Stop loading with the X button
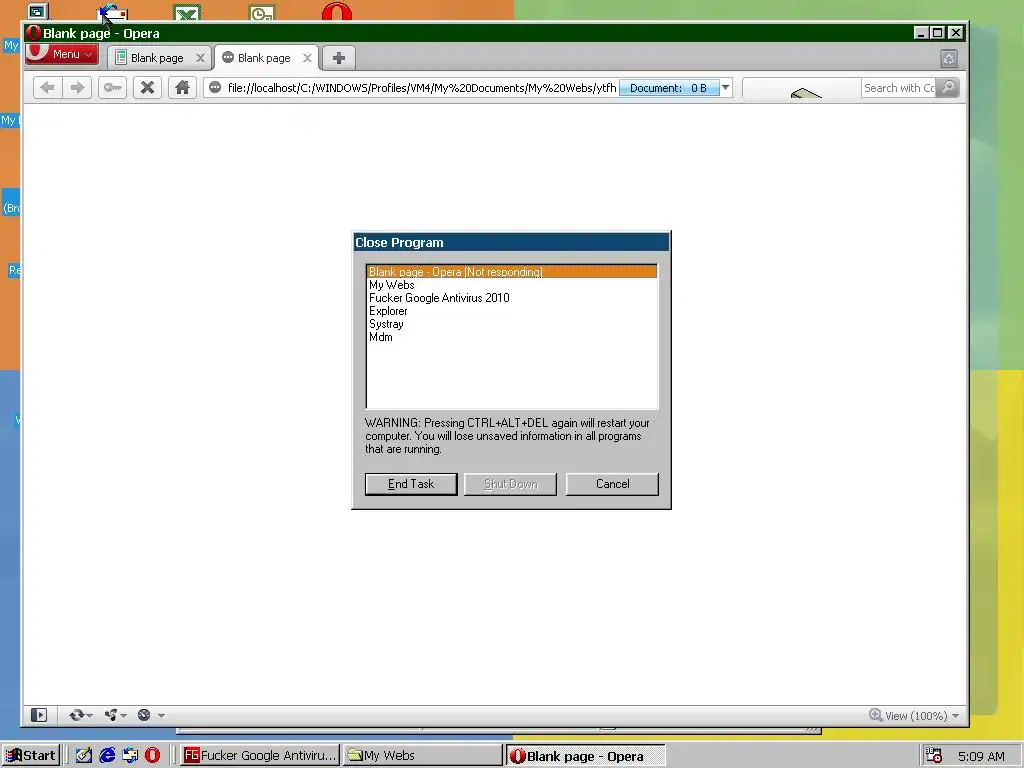This screenshot has height=768, width=1024. 148,88
